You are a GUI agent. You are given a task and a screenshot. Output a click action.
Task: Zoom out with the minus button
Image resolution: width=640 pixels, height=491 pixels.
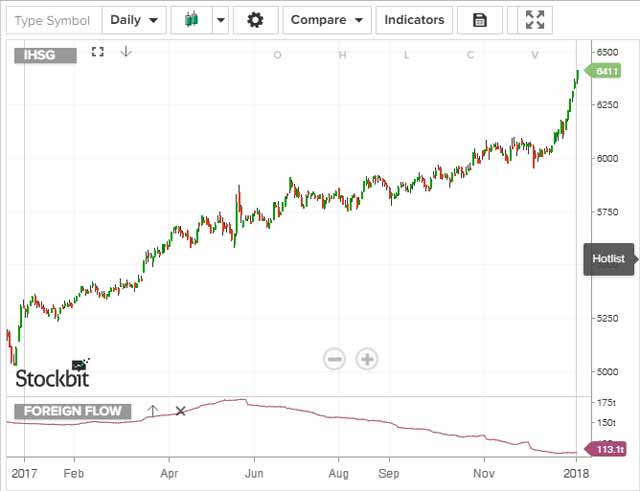click(334, 359)
